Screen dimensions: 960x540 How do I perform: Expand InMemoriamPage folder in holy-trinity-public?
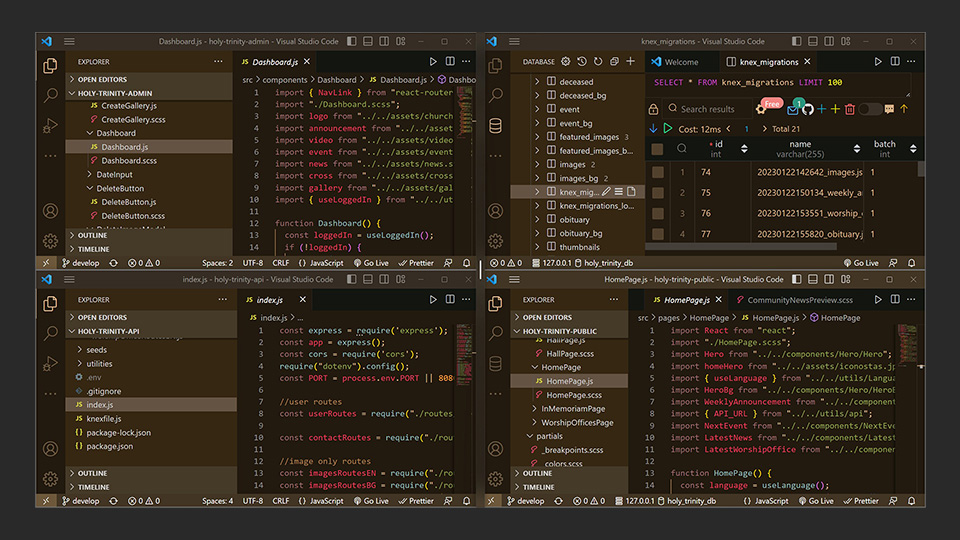pyautogui.click(x=573, y=408)
